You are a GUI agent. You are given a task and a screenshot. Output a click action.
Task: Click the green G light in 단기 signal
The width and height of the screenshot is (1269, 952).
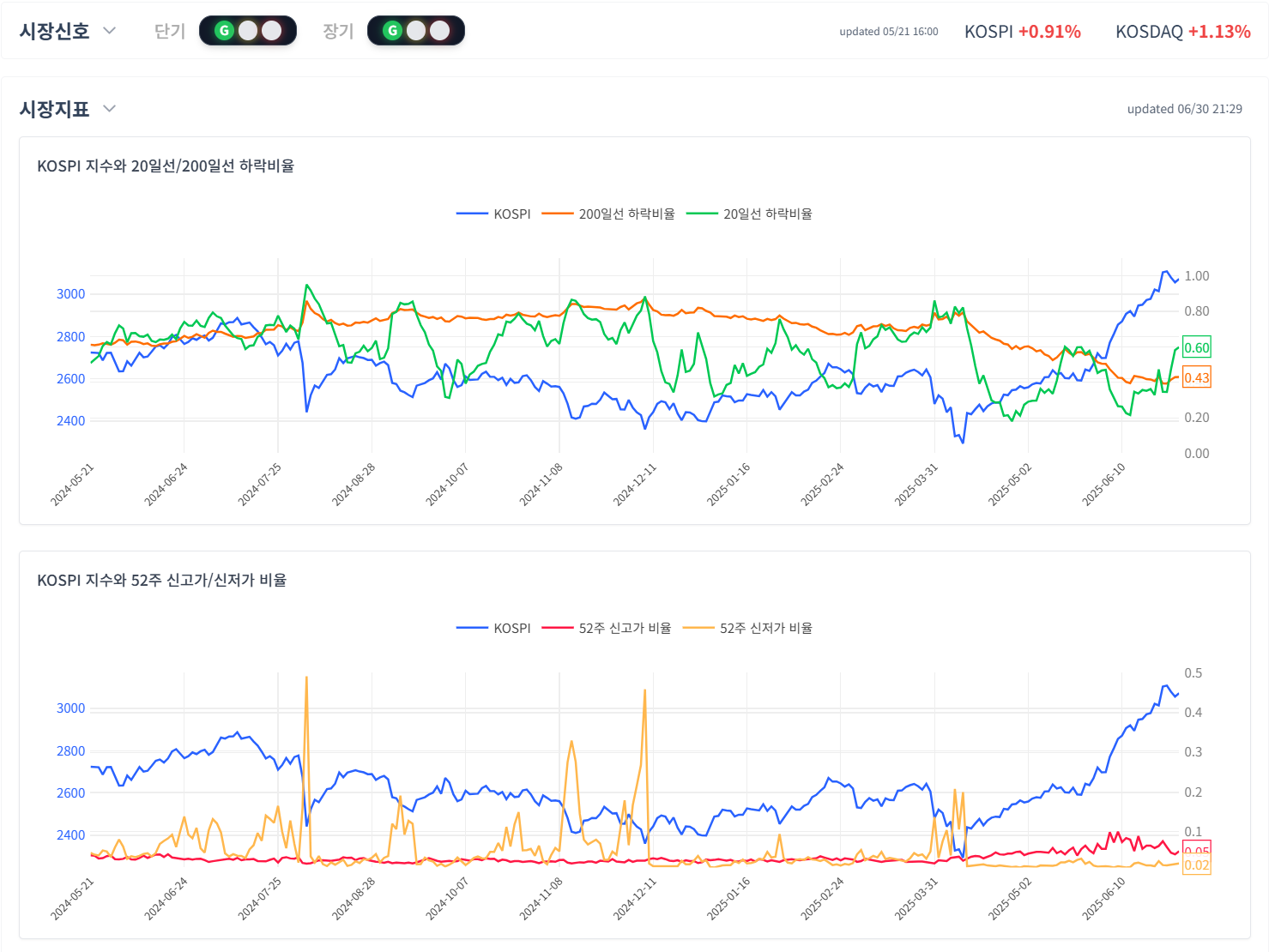224,31
